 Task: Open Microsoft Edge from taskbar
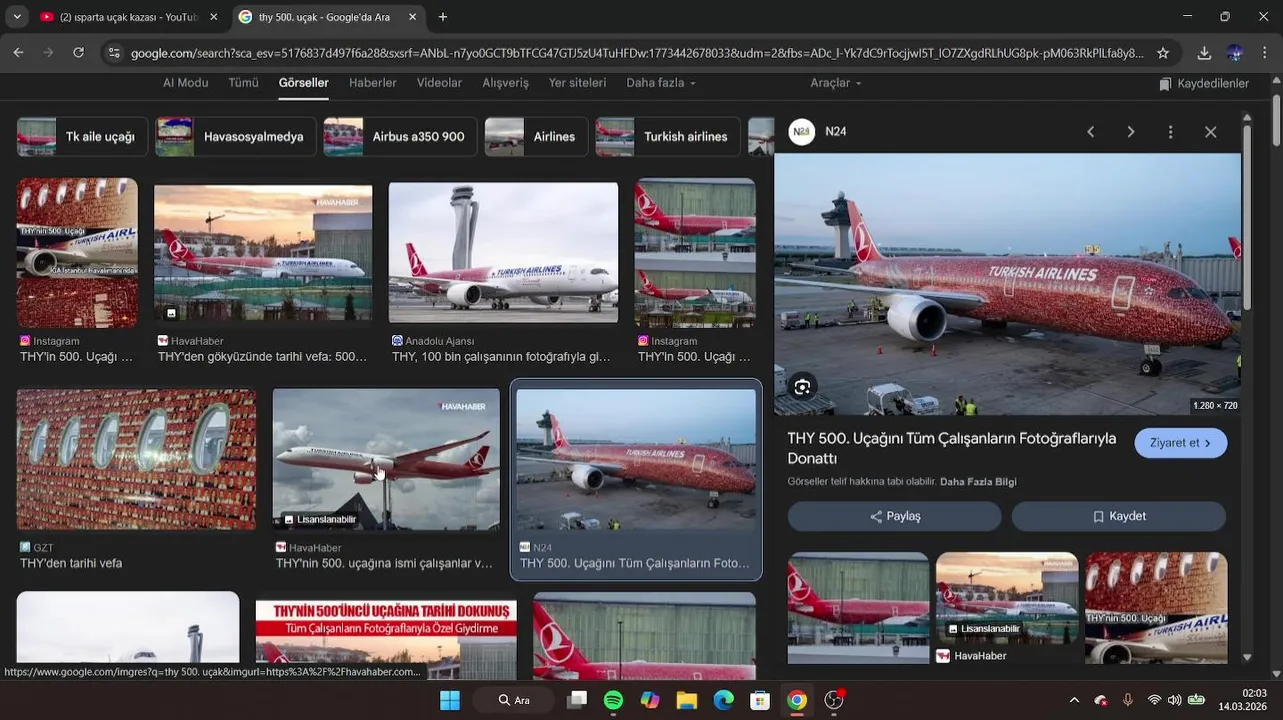tap(723, 700)
